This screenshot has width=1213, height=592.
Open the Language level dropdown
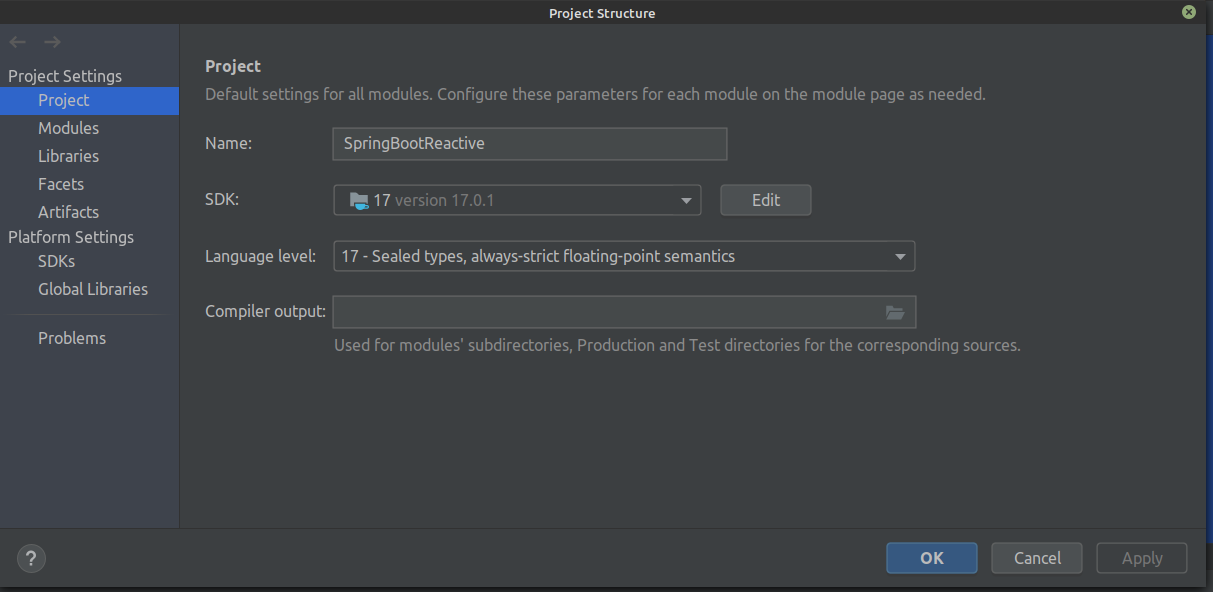tap(624, 256)
